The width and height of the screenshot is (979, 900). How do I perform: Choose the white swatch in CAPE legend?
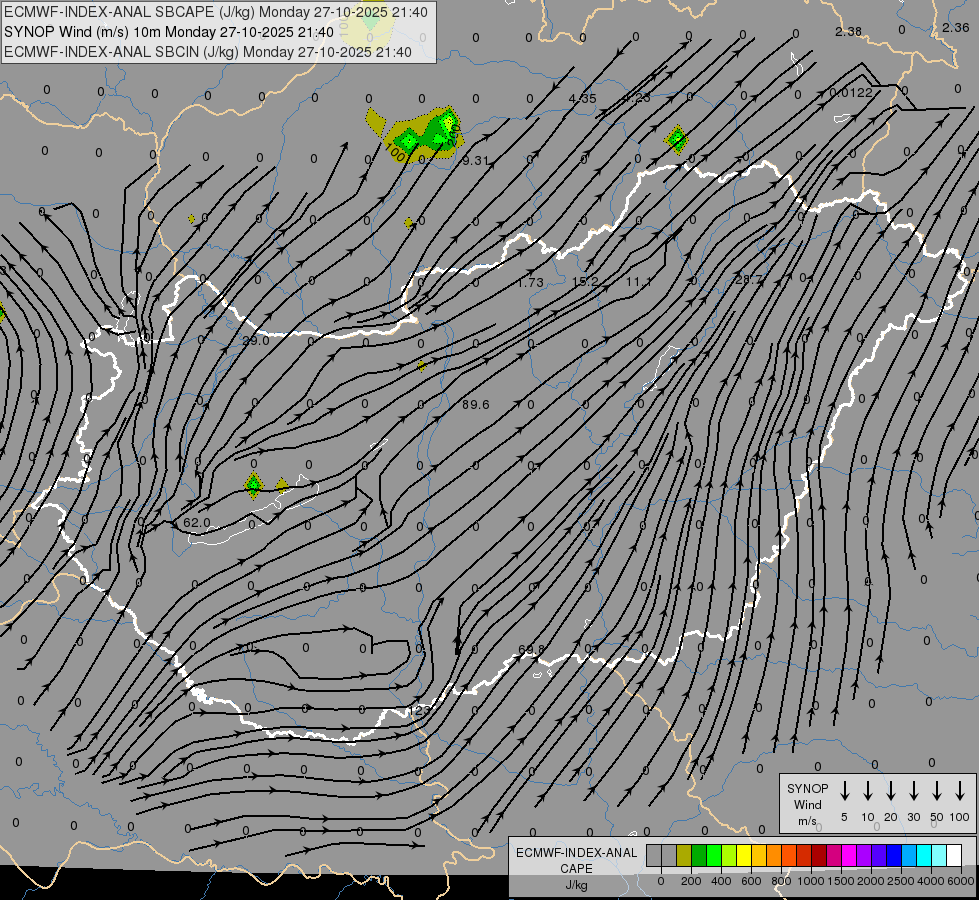954,856
